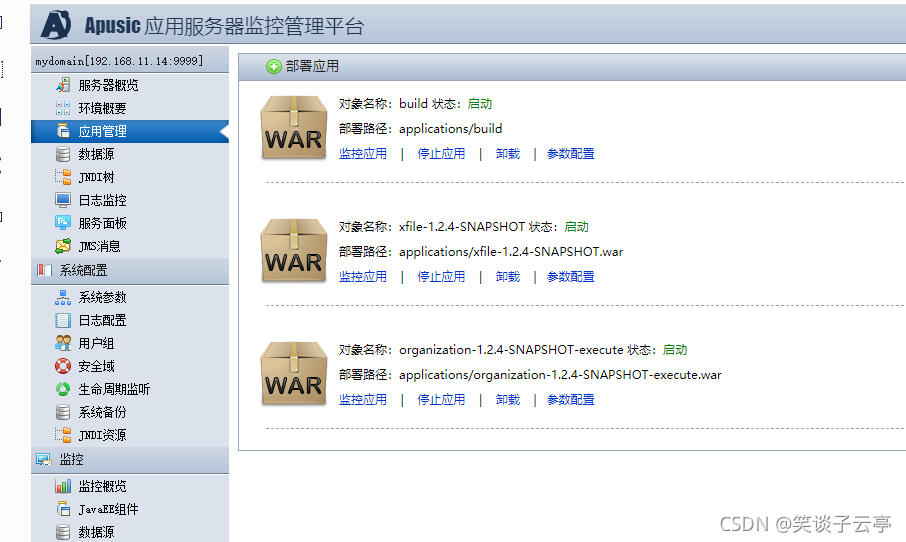Click 停止应用 for organization-1.2.4-SNAPSHOT-execute
This screenshot has height=542, width=906.
tap(441, 400)
